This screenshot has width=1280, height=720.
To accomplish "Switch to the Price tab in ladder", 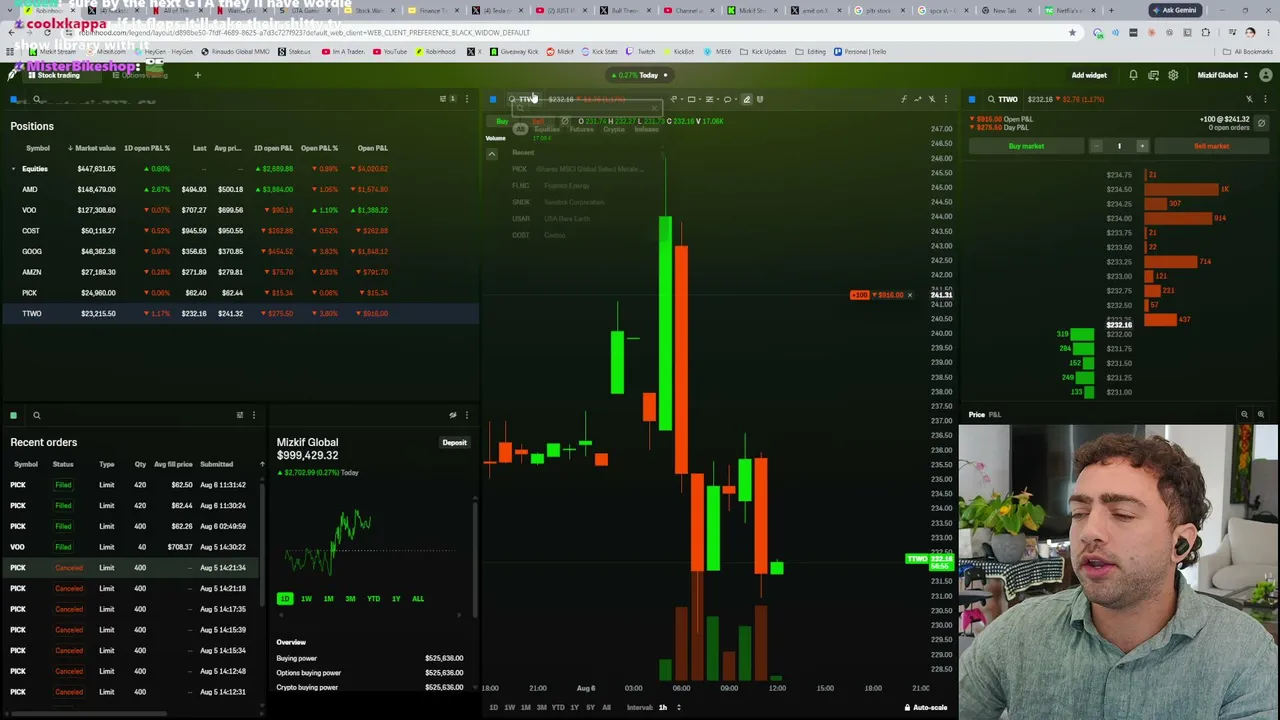I will [976, 414].
